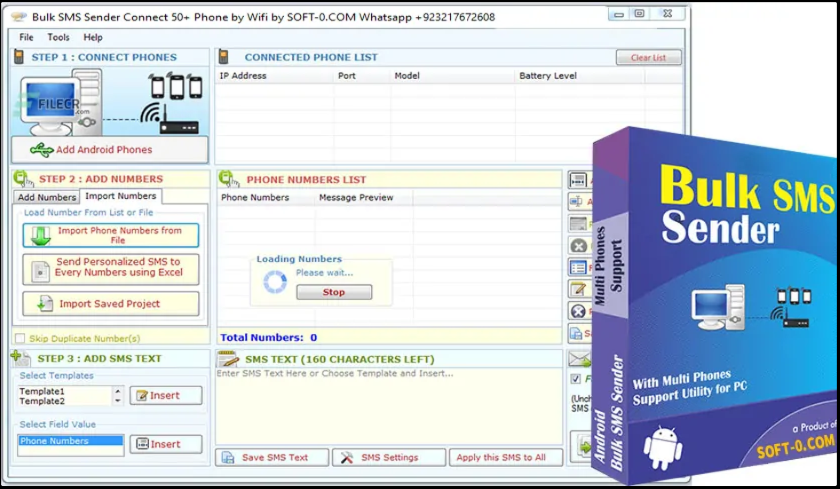
Task: Click Import Phone Numbers from File
Action: click(x=110, y=235)
